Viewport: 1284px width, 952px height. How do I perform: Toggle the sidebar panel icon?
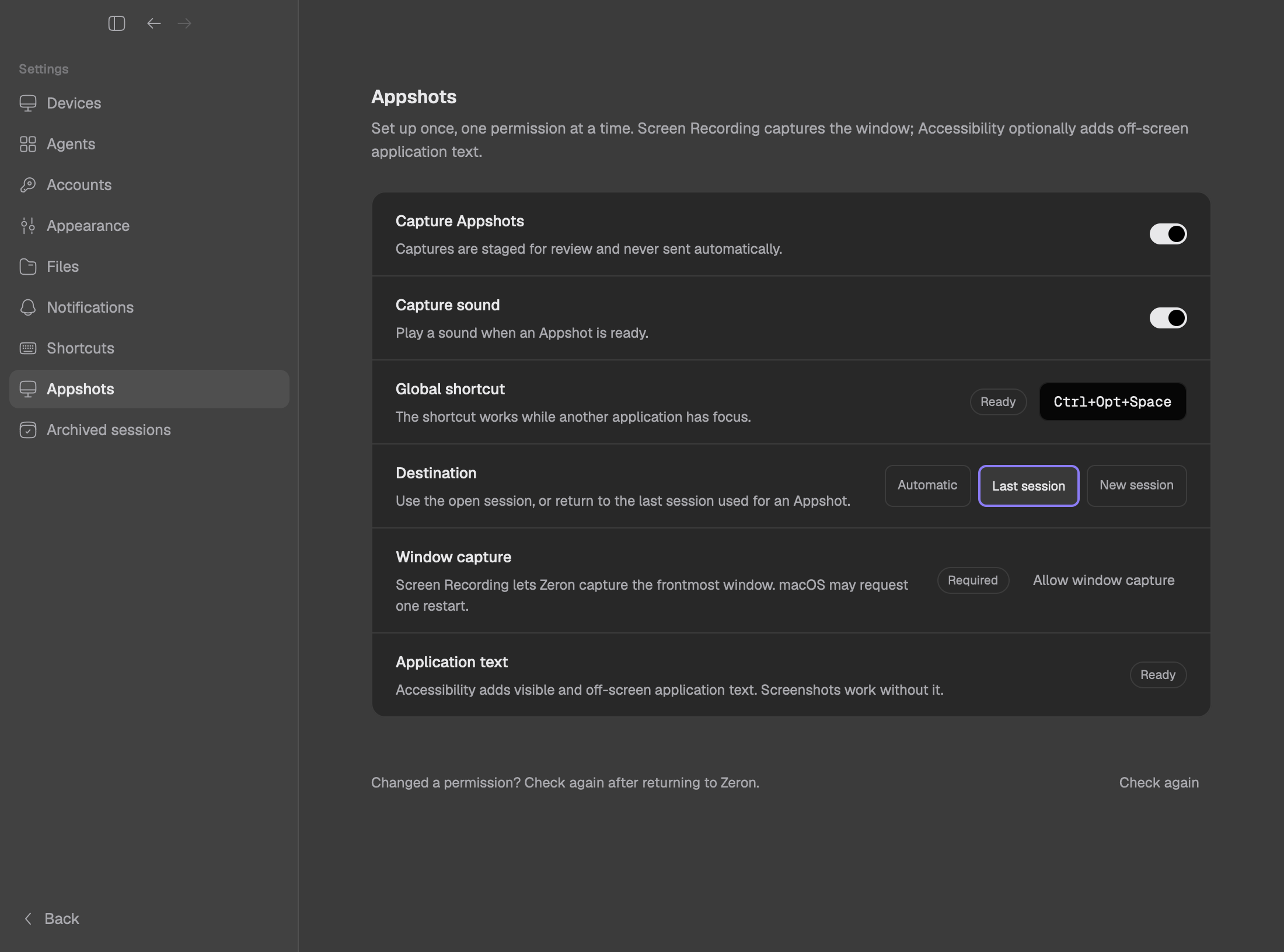coord(117,23)
